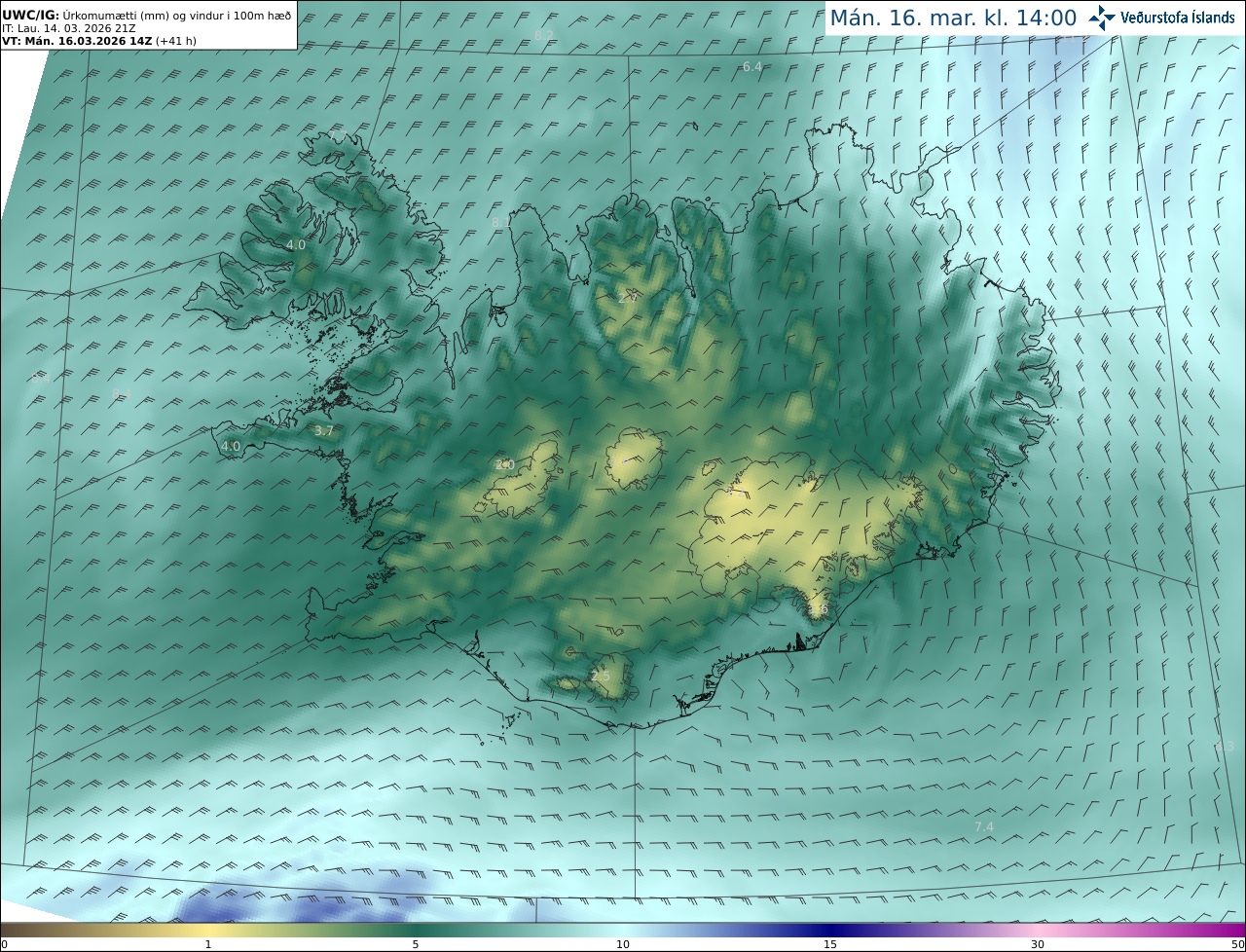
Task: Click the 10 label on the color scale
Action: 623,944
